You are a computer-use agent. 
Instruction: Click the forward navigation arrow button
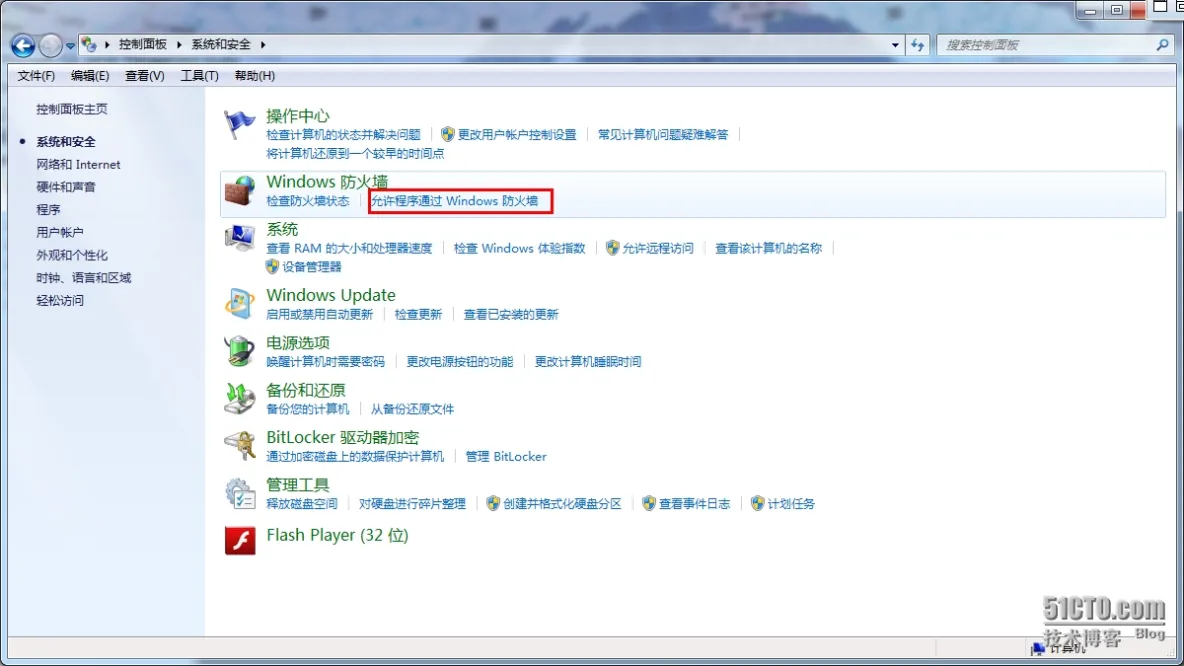click(50, 45)
